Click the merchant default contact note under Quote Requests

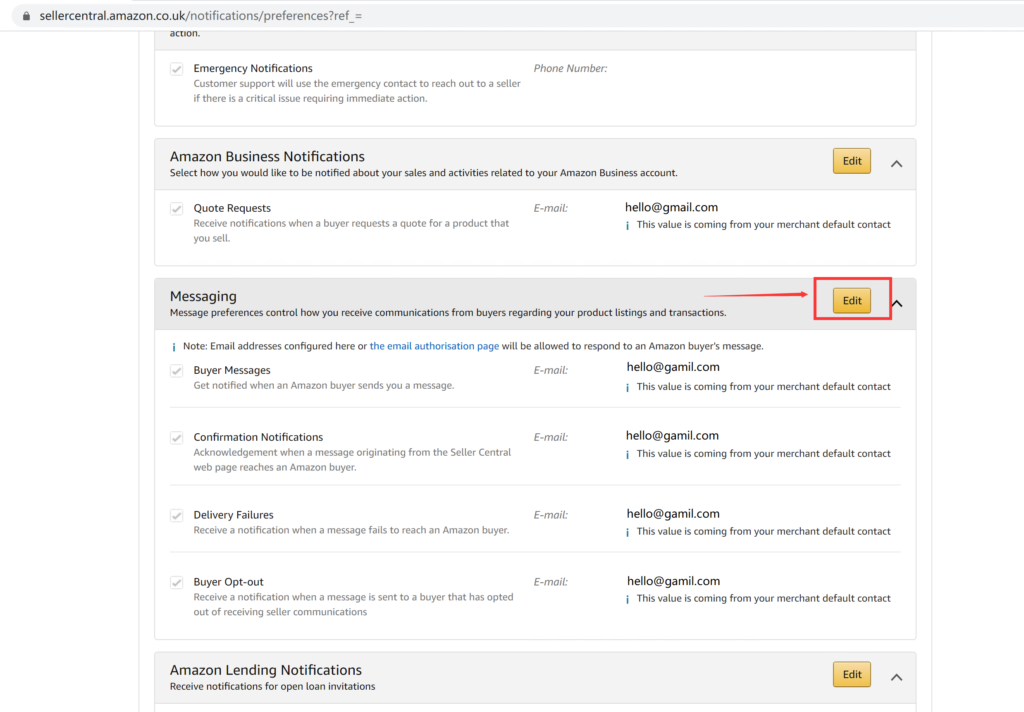763,225
